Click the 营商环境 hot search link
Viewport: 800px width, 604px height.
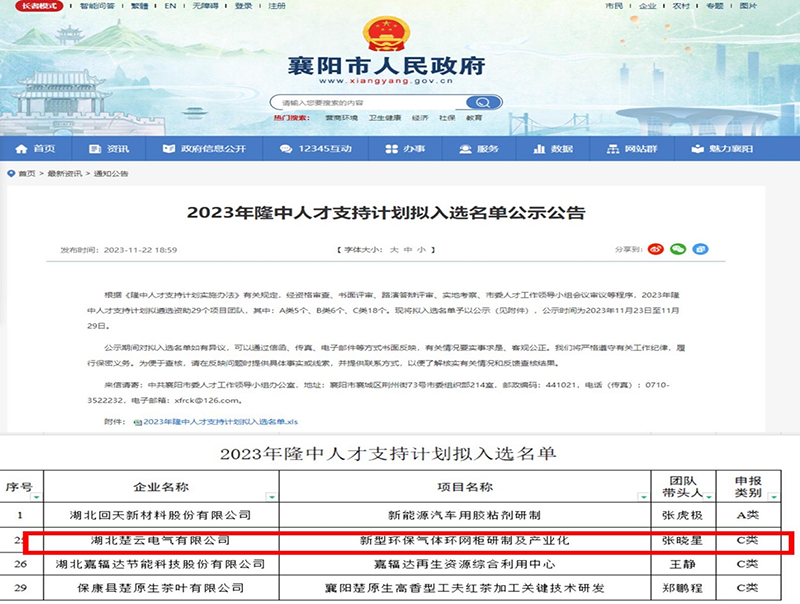coord(339,118)
